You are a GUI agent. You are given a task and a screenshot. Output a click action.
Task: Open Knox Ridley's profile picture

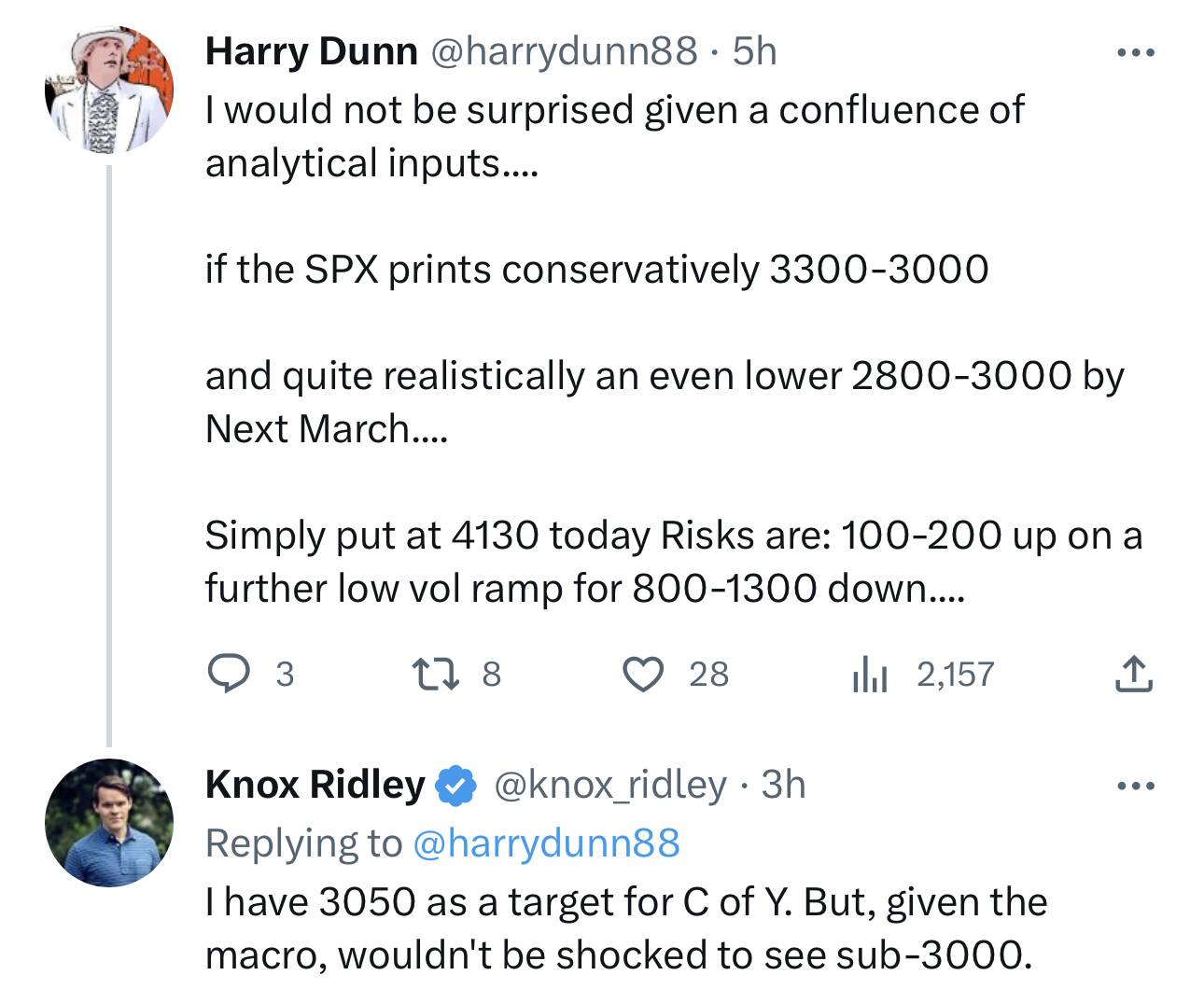[x=110, y=823]
